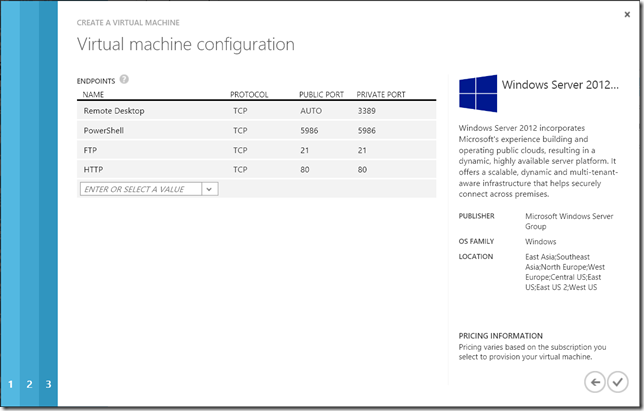The height and width of the screenshot is (411, 644).
Task: Select the PowerShell endpoint name
Action: [x=104, y=131]
